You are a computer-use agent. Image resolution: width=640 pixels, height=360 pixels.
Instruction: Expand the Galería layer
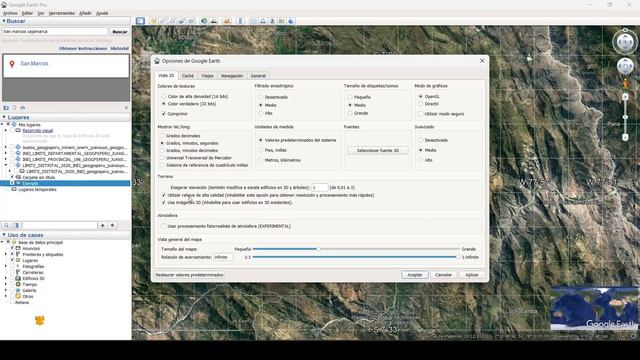click(x=6, y=291)
